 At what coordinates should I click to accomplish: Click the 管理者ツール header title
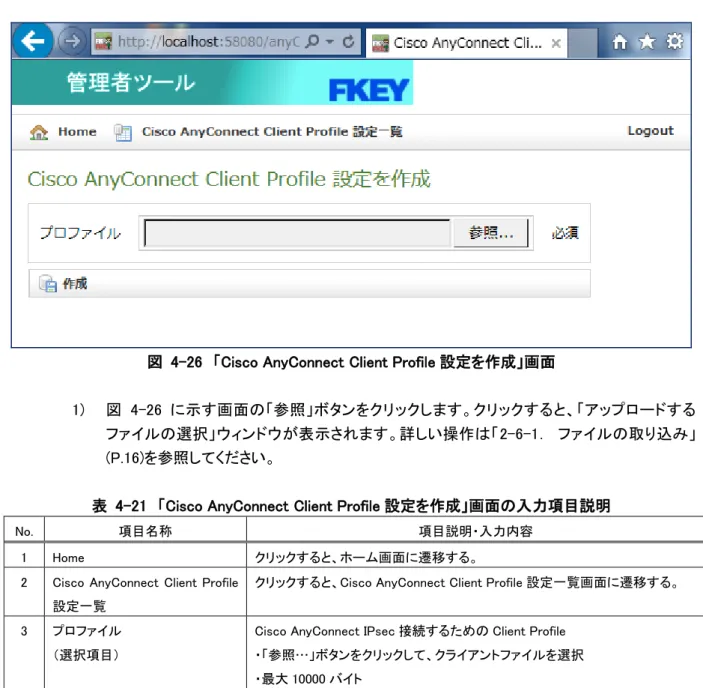click(x=131, y=83)
